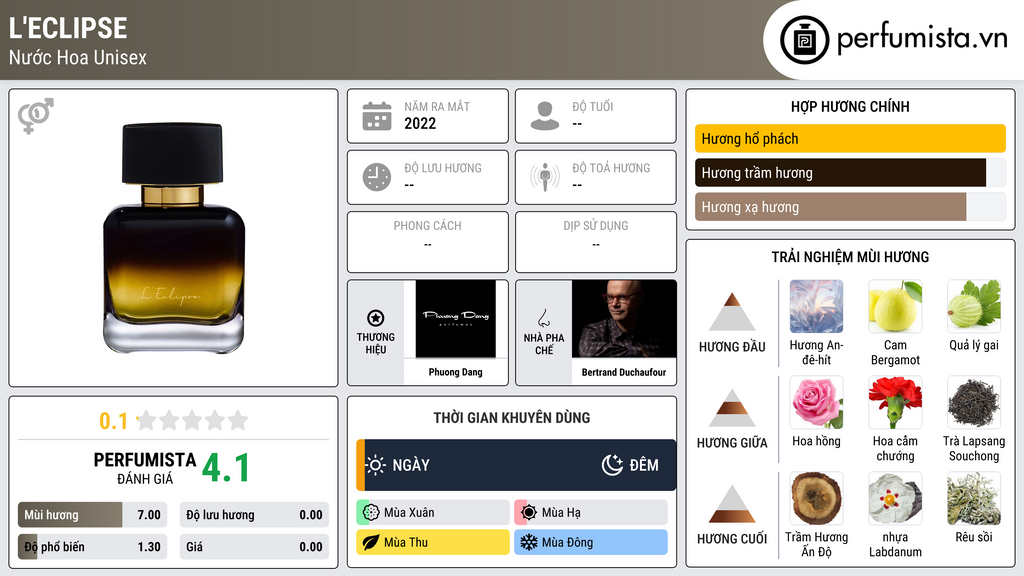Click the unisex gender symbol icon

36,116
